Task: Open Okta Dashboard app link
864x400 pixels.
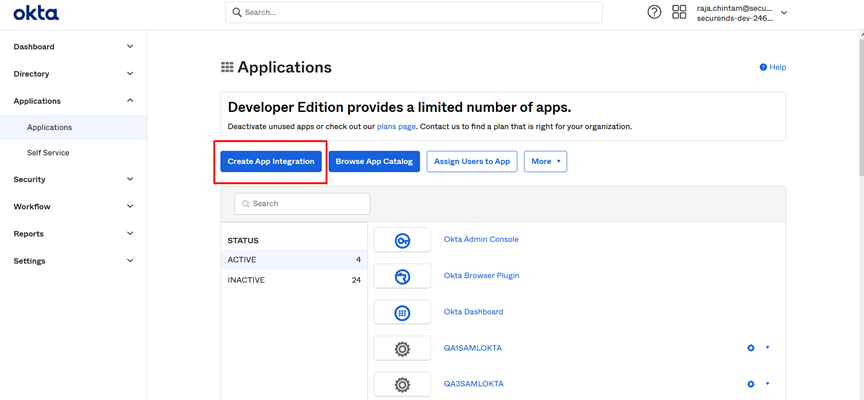Action: pos(473,312)
